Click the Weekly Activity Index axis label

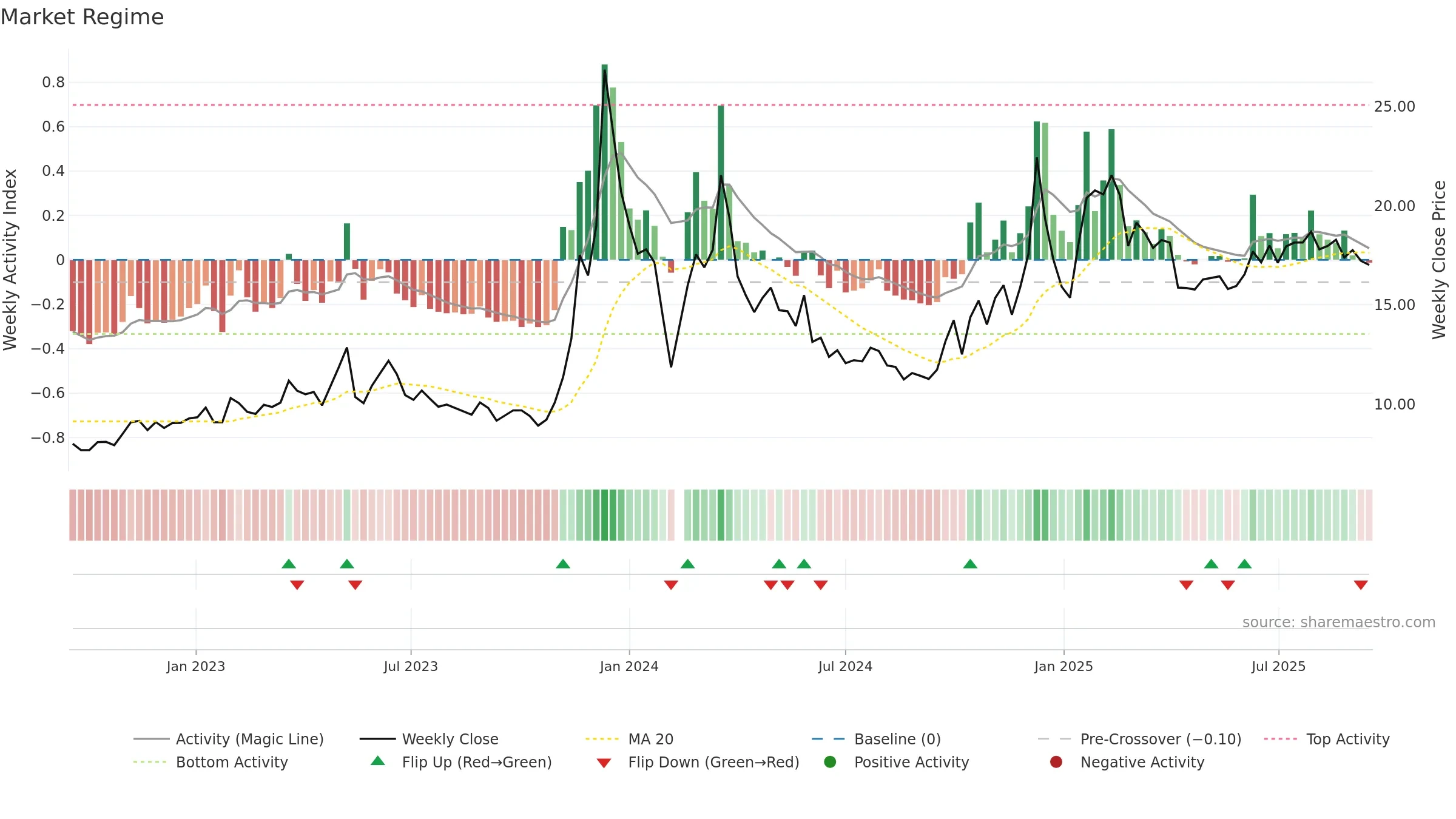[x=10, y=260]
